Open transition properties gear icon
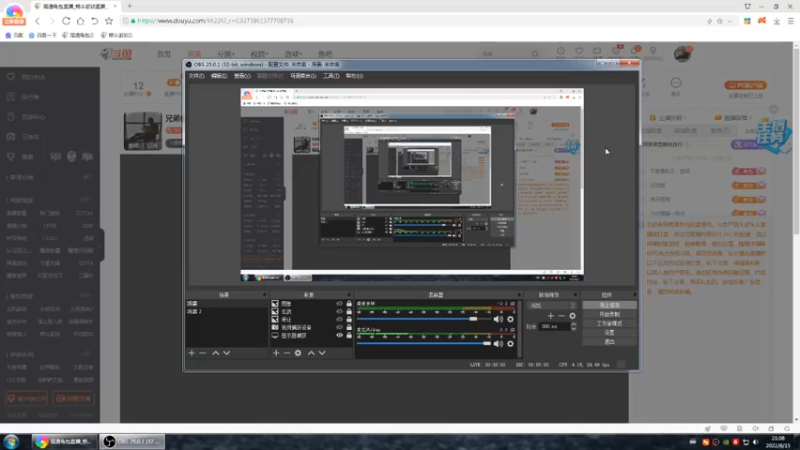Image resolution: width=800 pixels, height=450 pixels. [572, 316]
